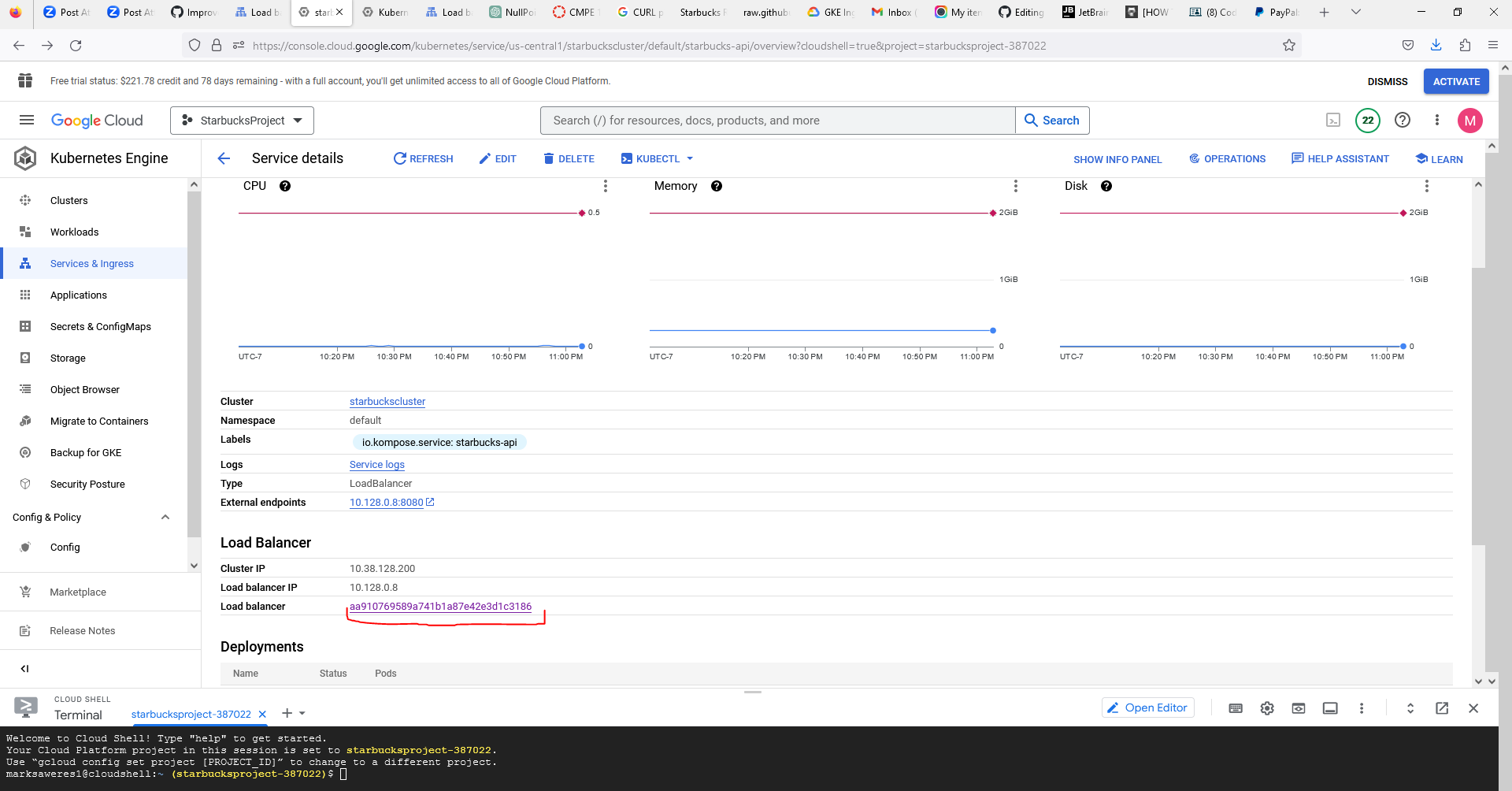Open the web preview eye icon in Cloud Shell
The height and width of the screenshot is (791, 1512).
1298,707
